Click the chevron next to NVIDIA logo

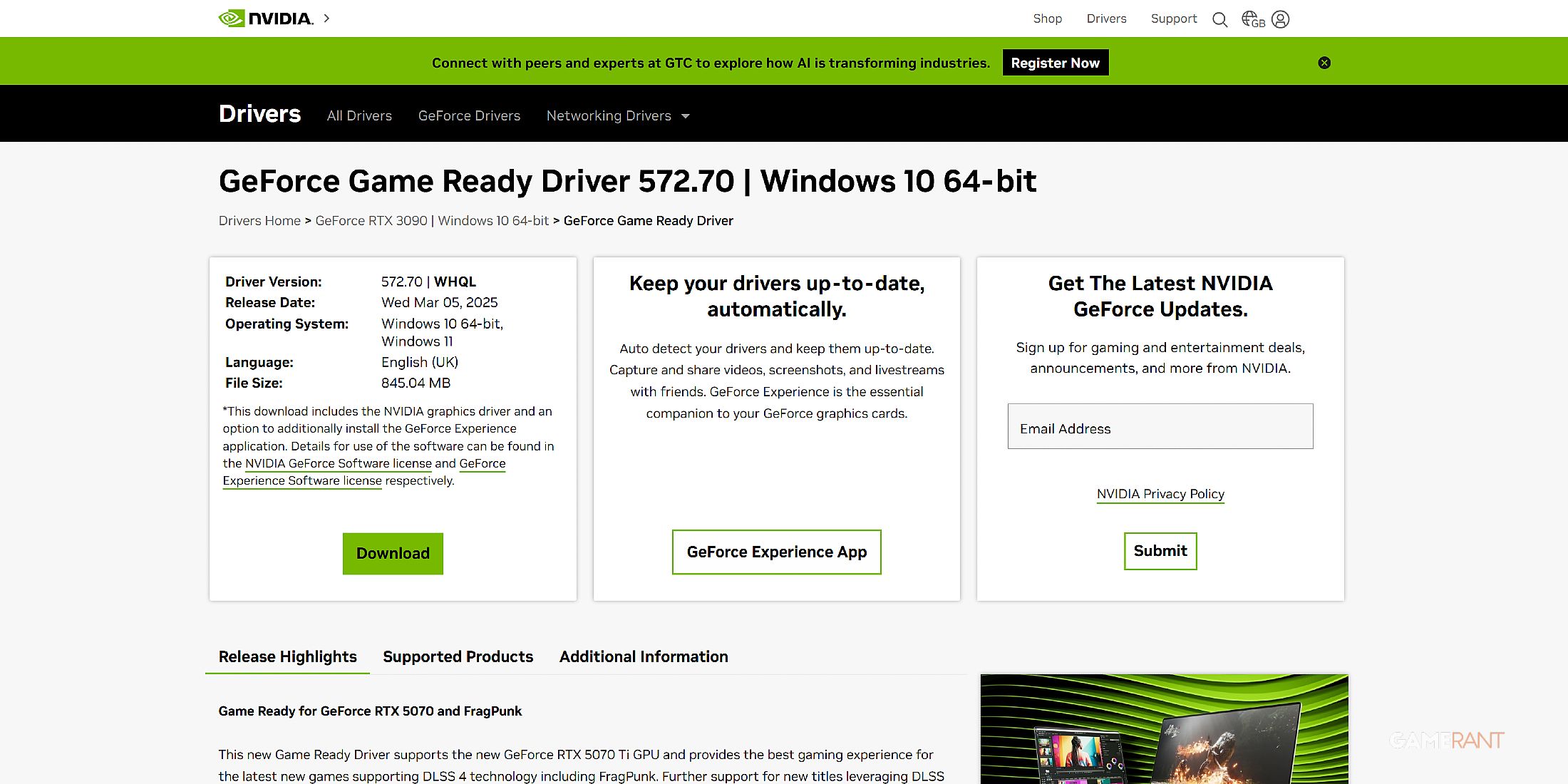click(326, 19)
